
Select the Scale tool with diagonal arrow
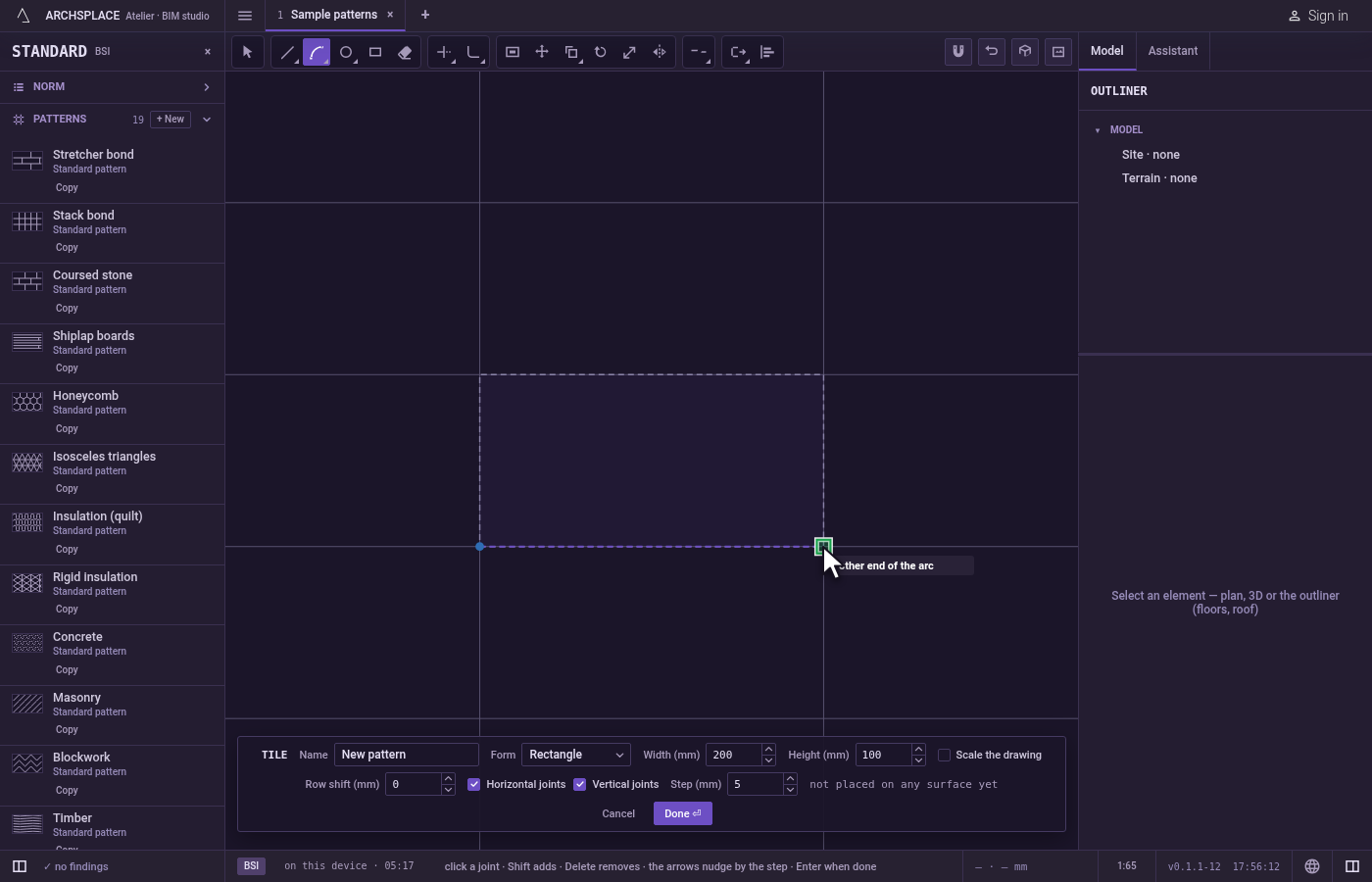coord(629,52)
